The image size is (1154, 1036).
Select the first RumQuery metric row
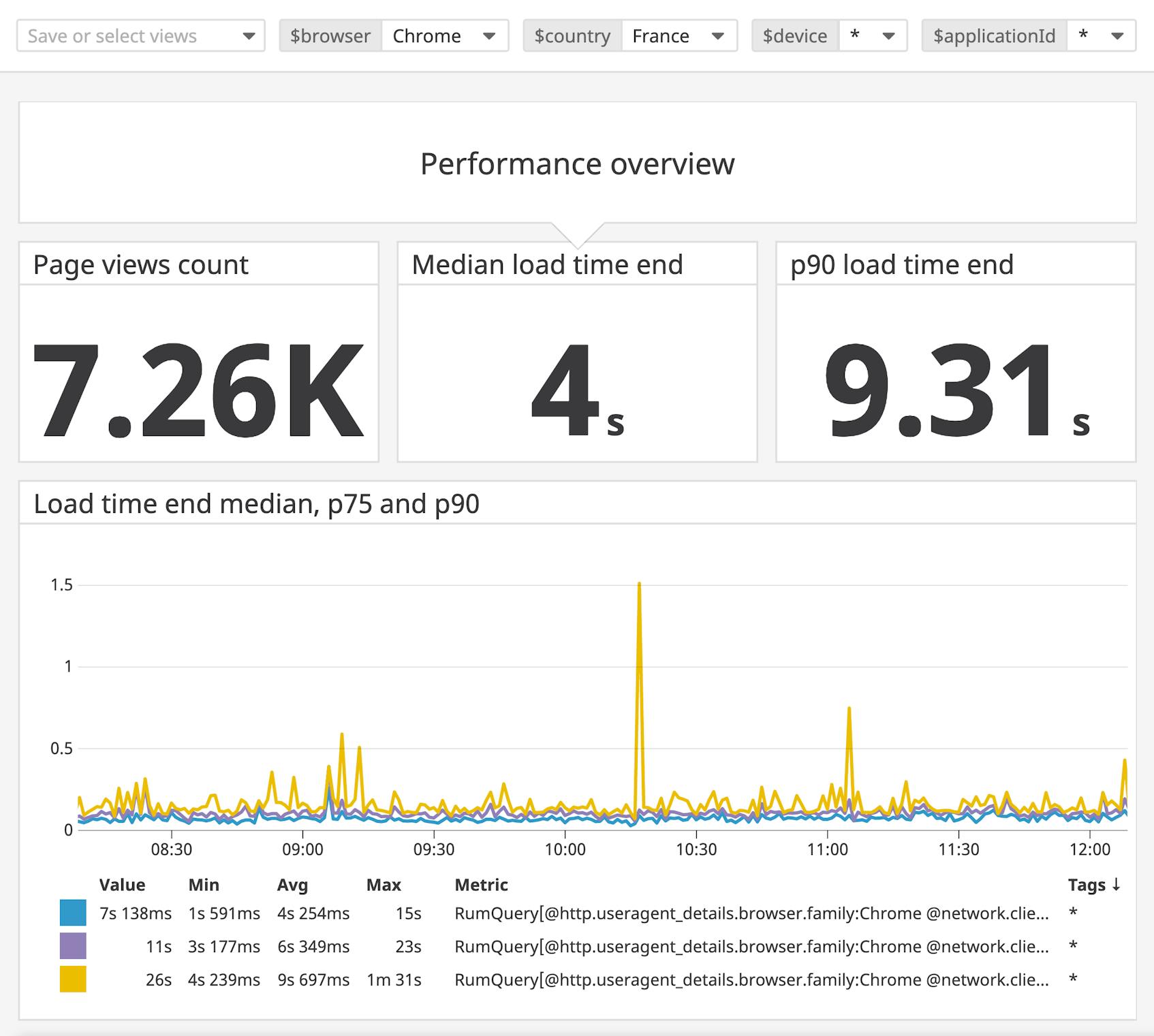pos(749,913)
